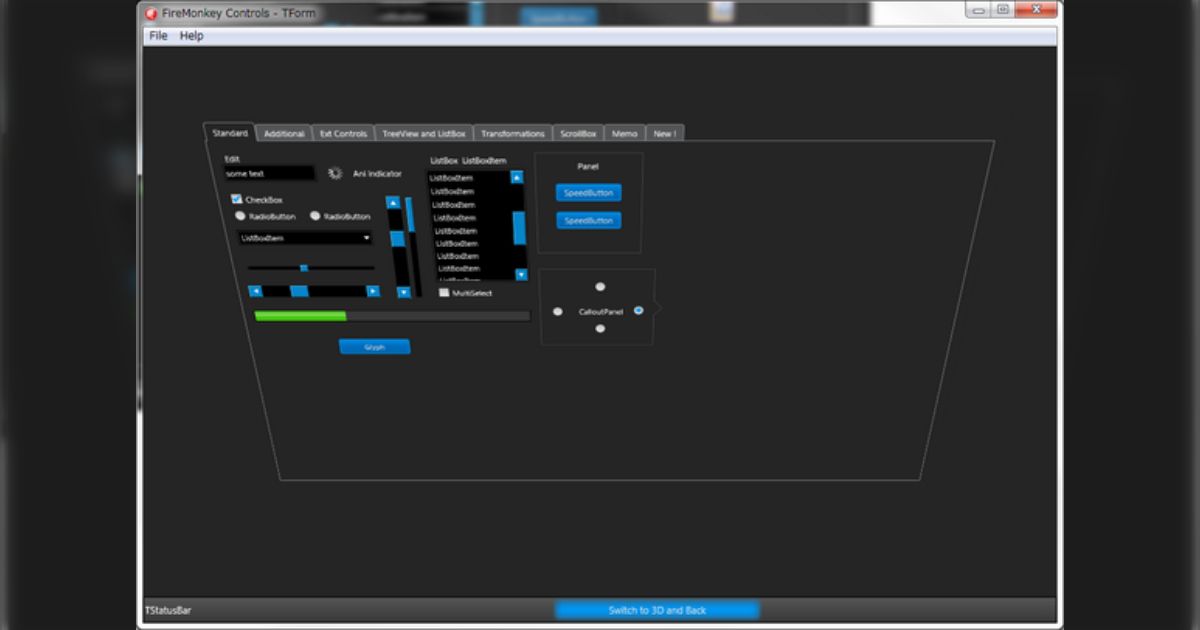
Task: Select the blue radio beside CalloutPanel
Action: (638, 312)
